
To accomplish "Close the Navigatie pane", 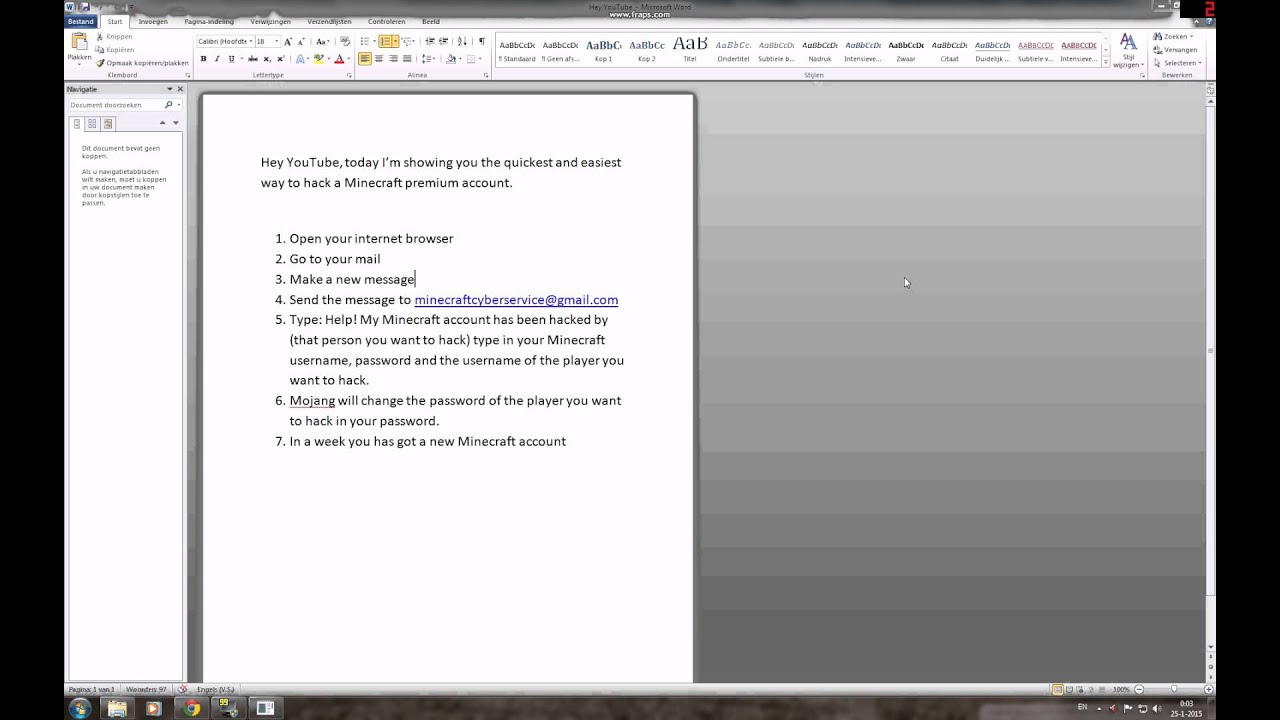I will pos(180,89).
